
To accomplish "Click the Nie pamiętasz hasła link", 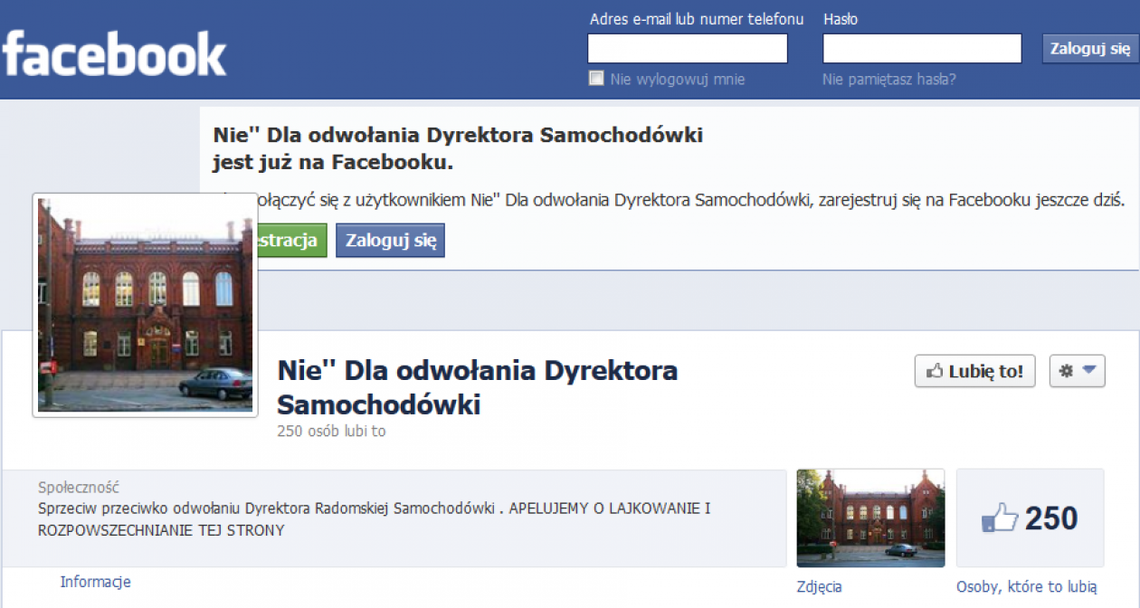I will click(x=891, y=78).
